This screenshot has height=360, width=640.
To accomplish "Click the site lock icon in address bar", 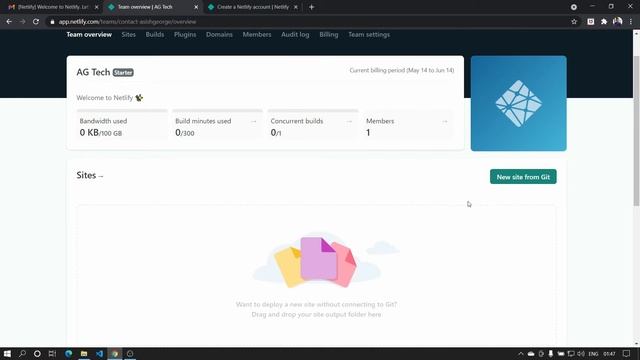I will click(52, 22).
